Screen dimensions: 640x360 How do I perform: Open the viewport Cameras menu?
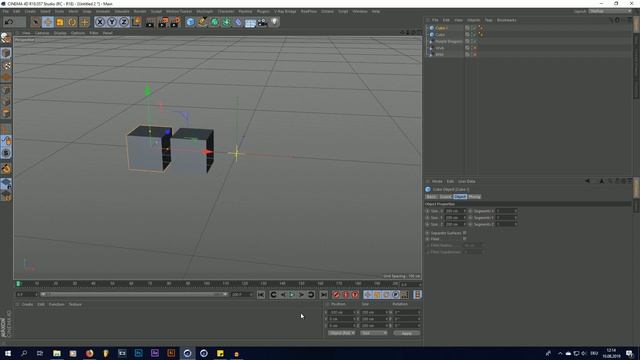(x=42, y=33)
